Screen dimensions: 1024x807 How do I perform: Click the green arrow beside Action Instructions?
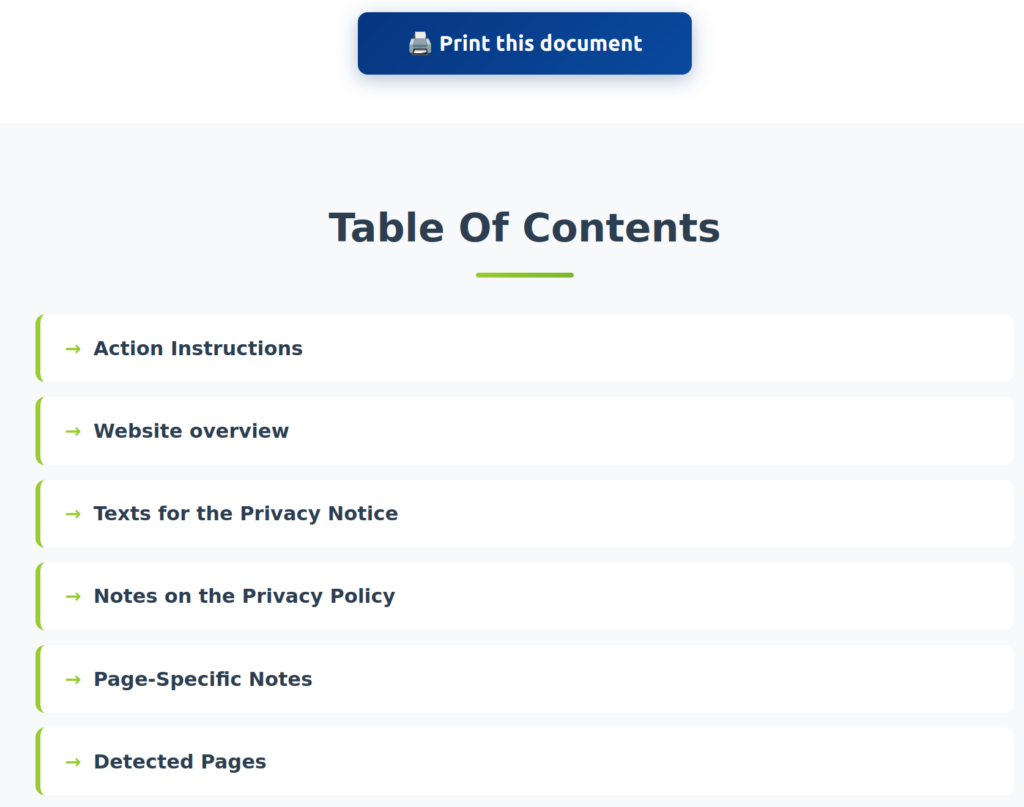(x=73, y=349)
